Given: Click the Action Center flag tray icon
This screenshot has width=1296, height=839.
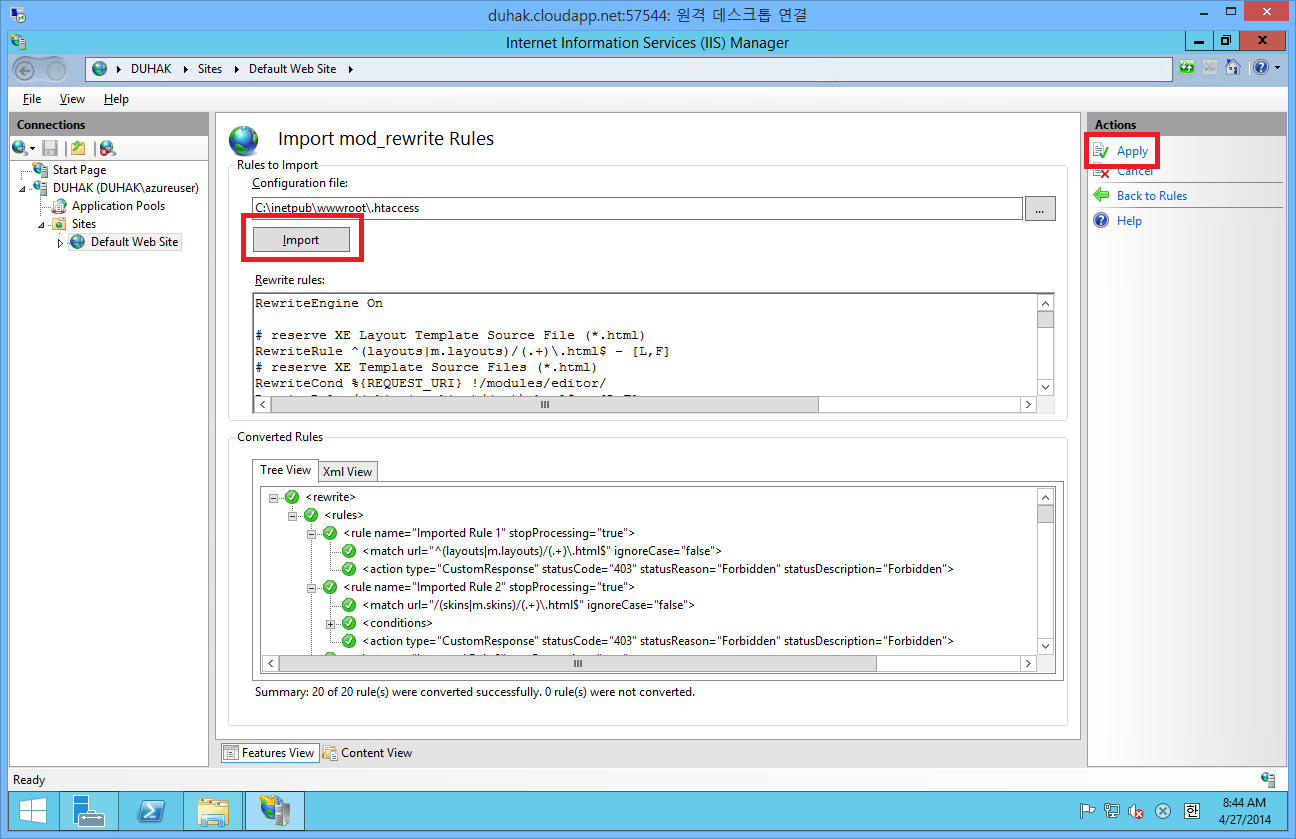Looking at the screenshot, I should (x=1089, y=811).
